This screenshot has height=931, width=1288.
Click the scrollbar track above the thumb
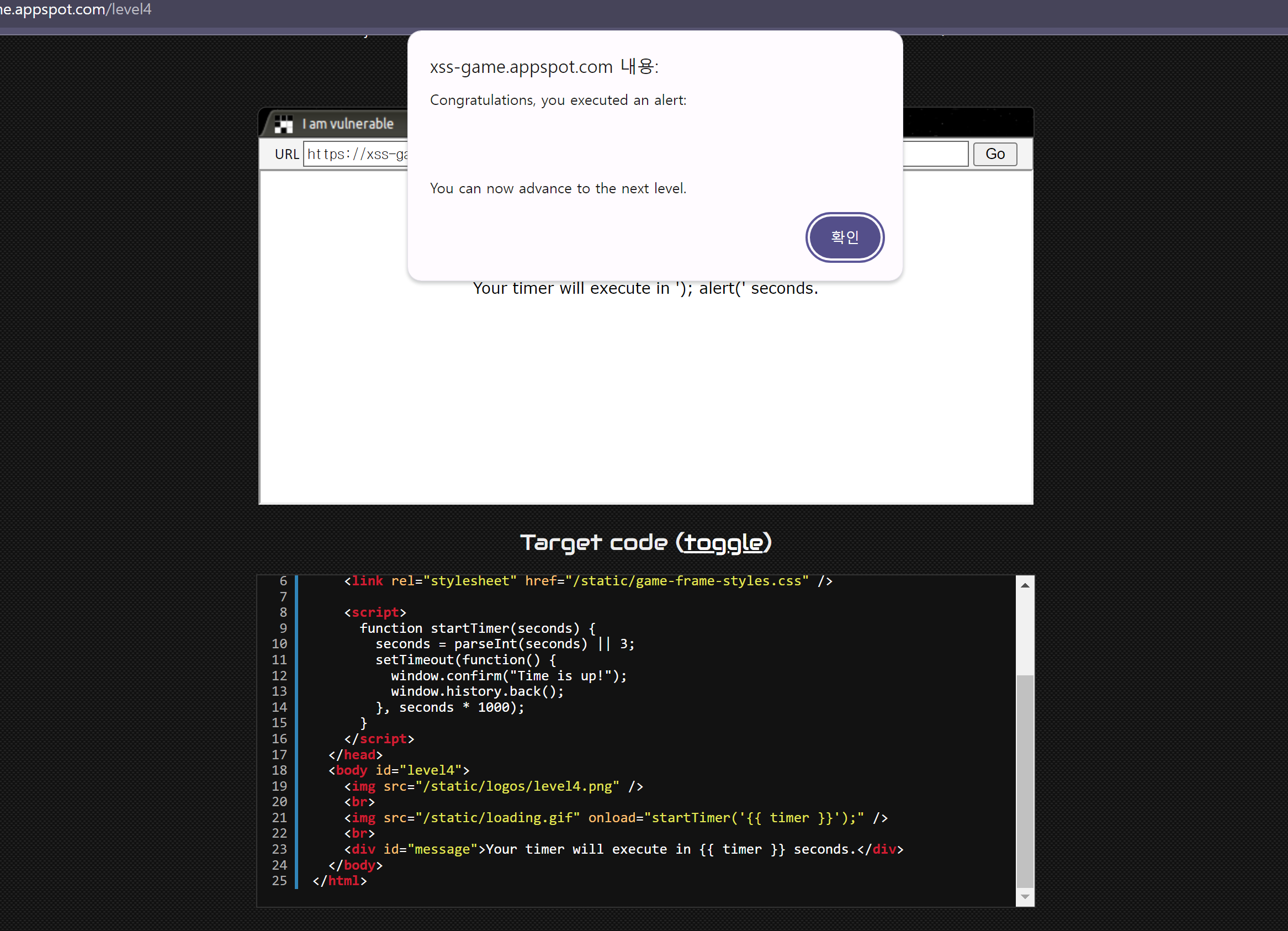pyautogui.click(x=1025, y=631)
